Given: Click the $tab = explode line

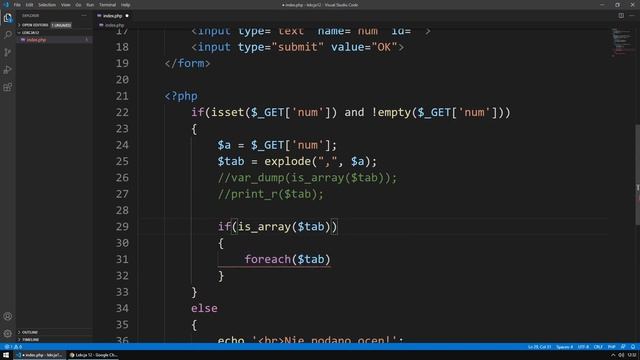Looking at the screenshot, I should pos(297,161).
